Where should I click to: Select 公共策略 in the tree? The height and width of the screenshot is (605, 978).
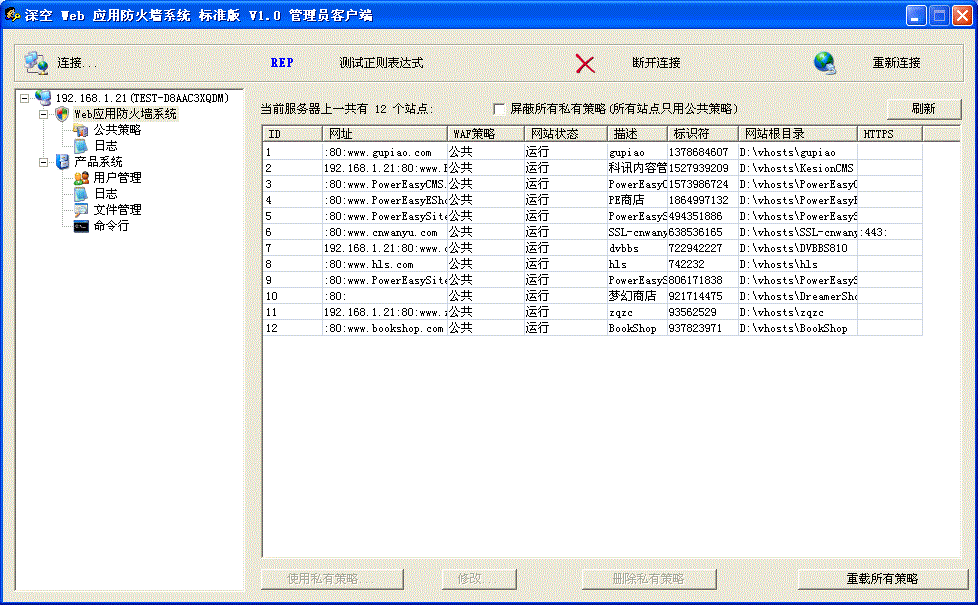point(117,130)
